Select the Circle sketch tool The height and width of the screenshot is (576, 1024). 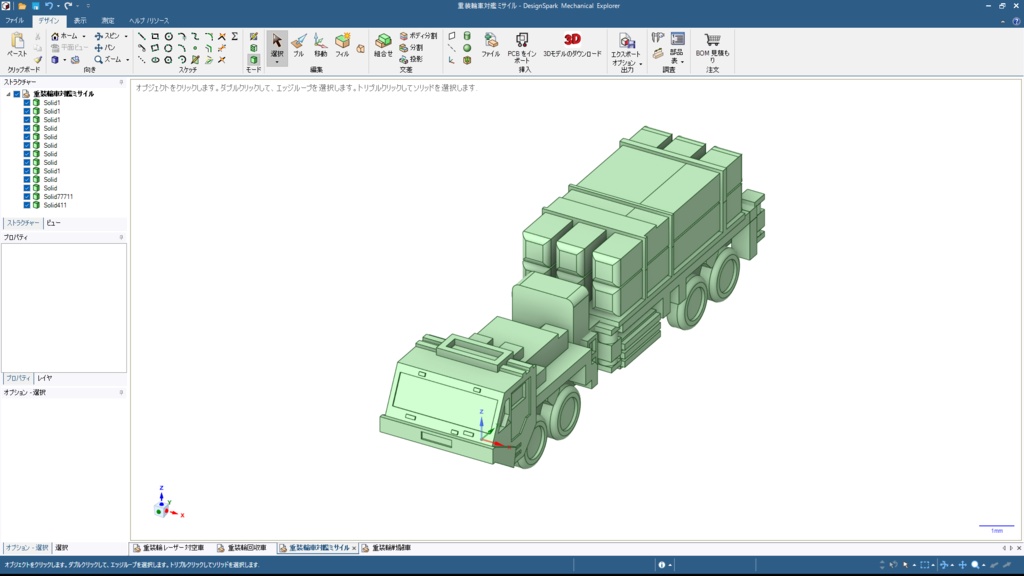(x=168, y=37)
